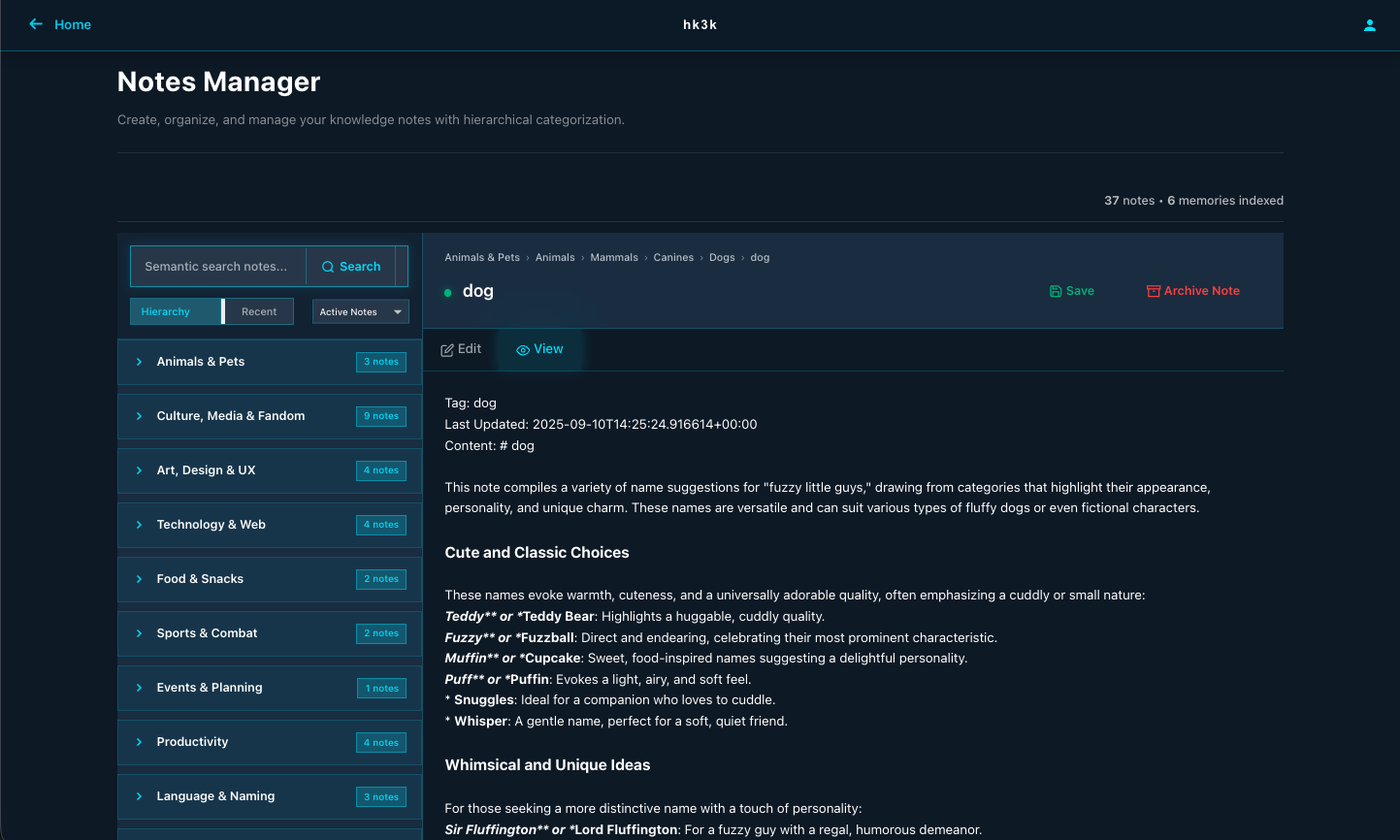Click the floppy disk Save icon
The height and width of the screenshot is (840, 1400).
pyautogui.click(x=1055, y=291)
